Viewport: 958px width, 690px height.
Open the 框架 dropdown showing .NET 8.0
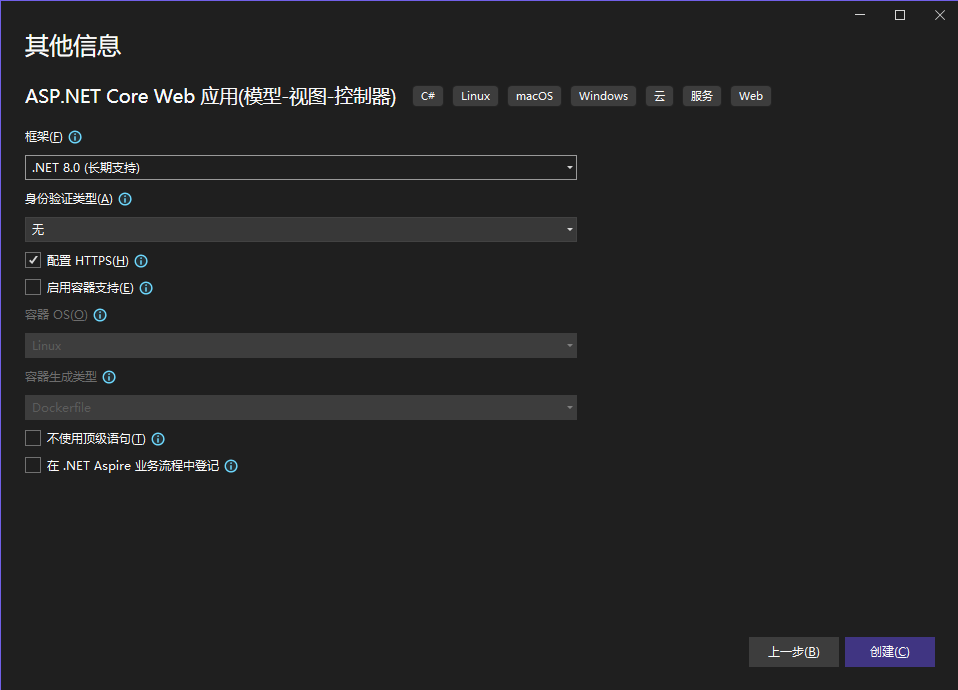pyautogui.click(x=301, y=167)
